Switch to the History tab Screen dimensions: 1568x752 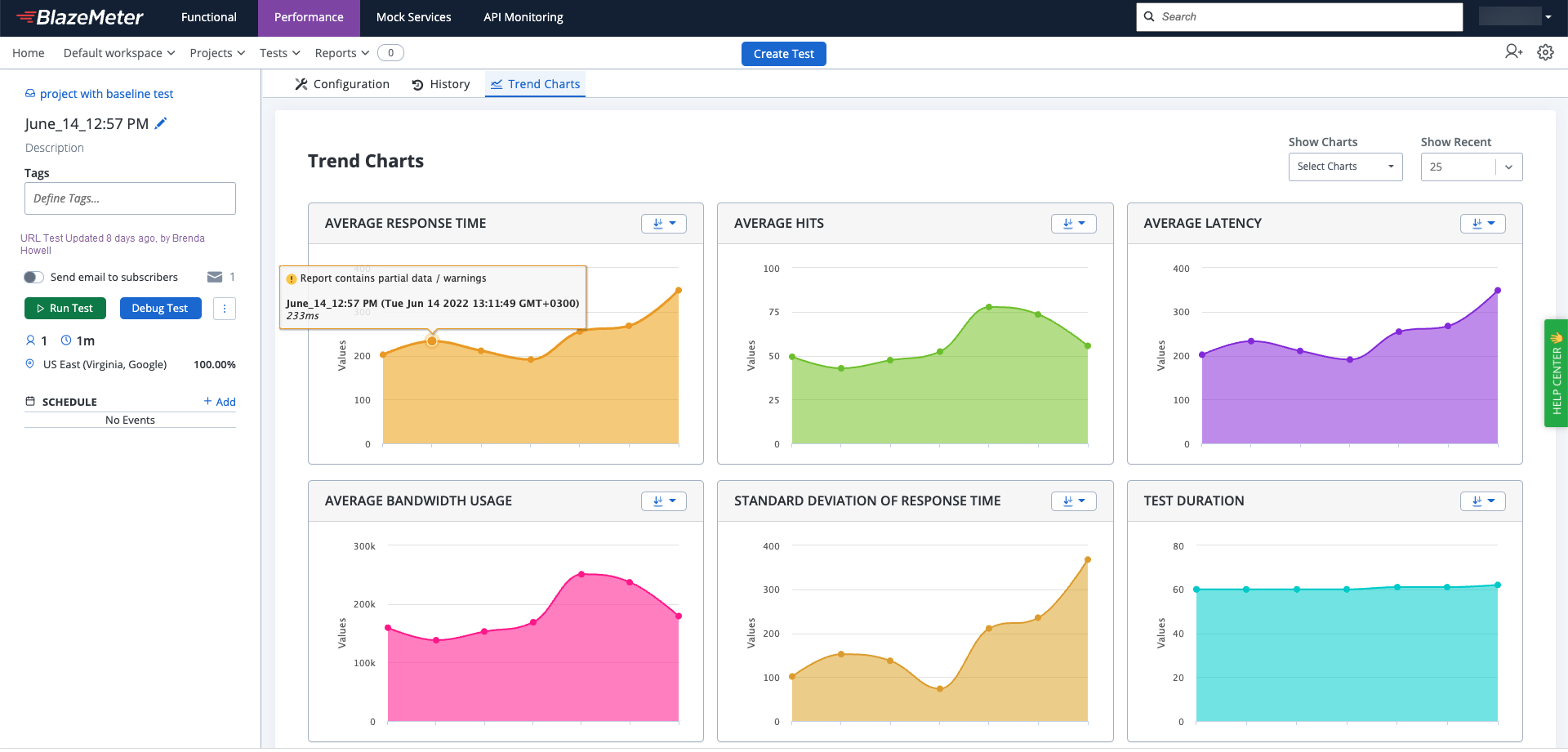pyautogui.click(x=441, y=84)
